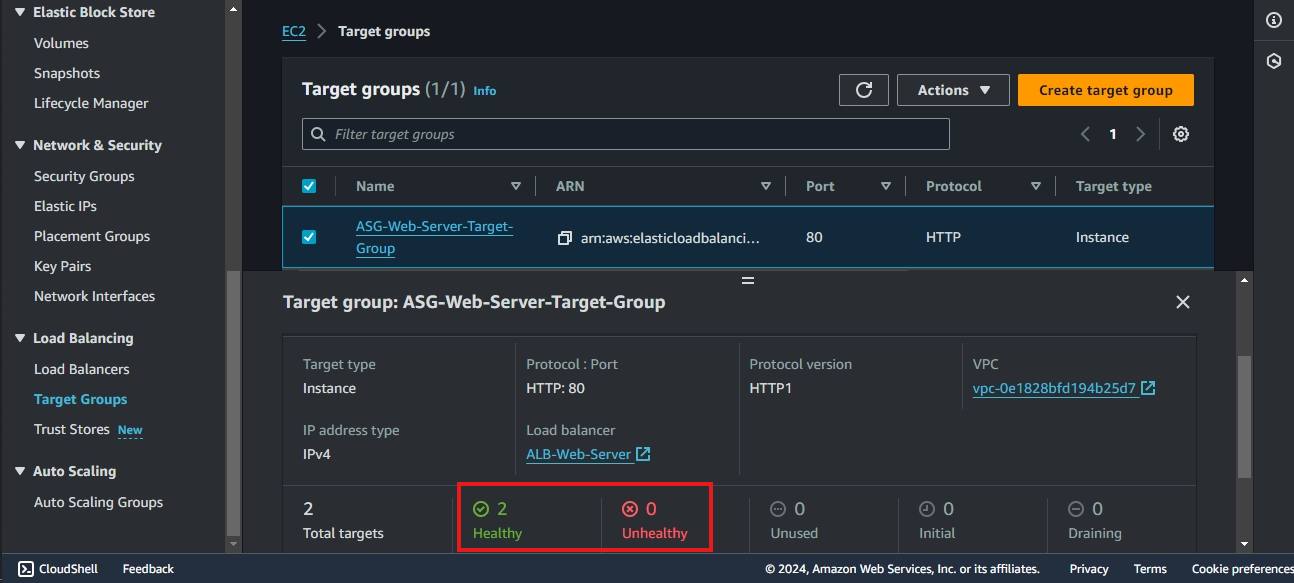Copy the target group ARN
Image resolution: width=1294 pixels, height=583 pixels.
[565, 238]
